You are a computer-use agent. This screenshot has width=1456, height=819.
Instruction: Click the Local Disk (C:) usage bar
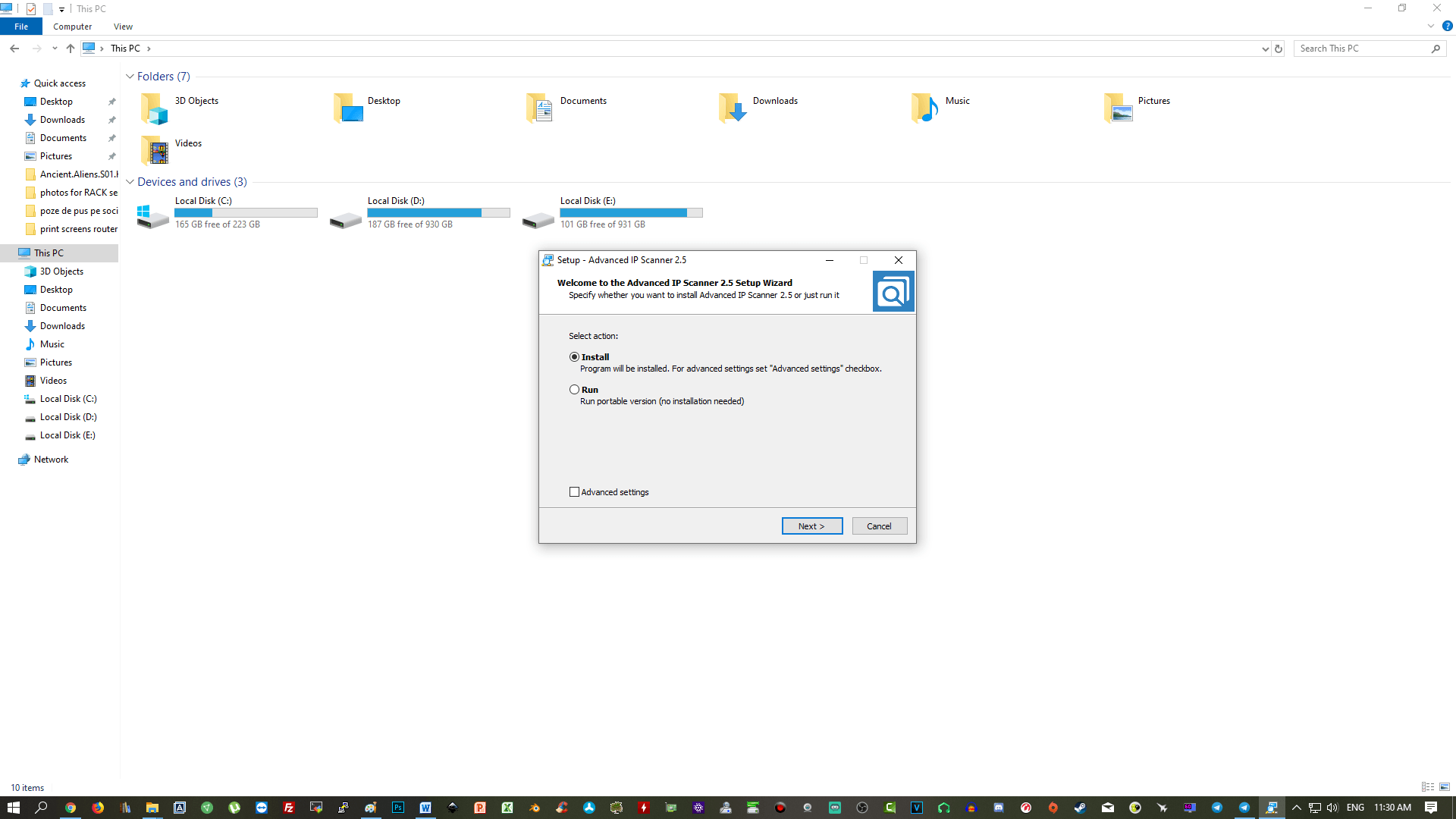(x=246, y=213)
